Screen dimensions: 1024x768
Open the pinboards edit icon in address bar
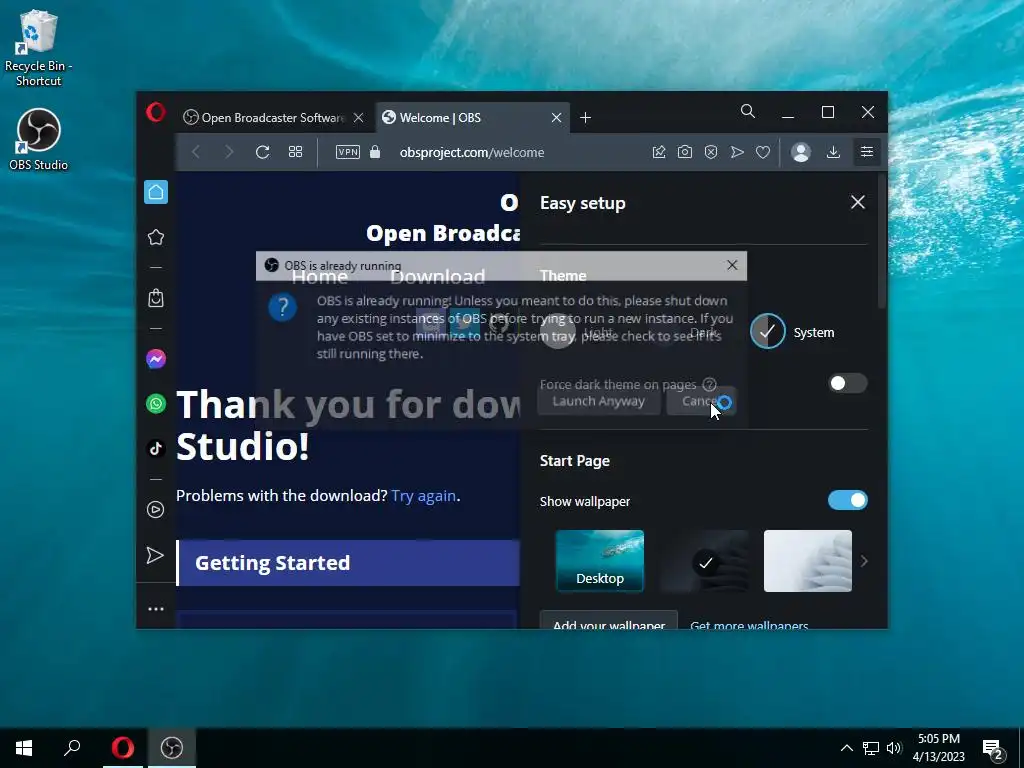point(659,152)
